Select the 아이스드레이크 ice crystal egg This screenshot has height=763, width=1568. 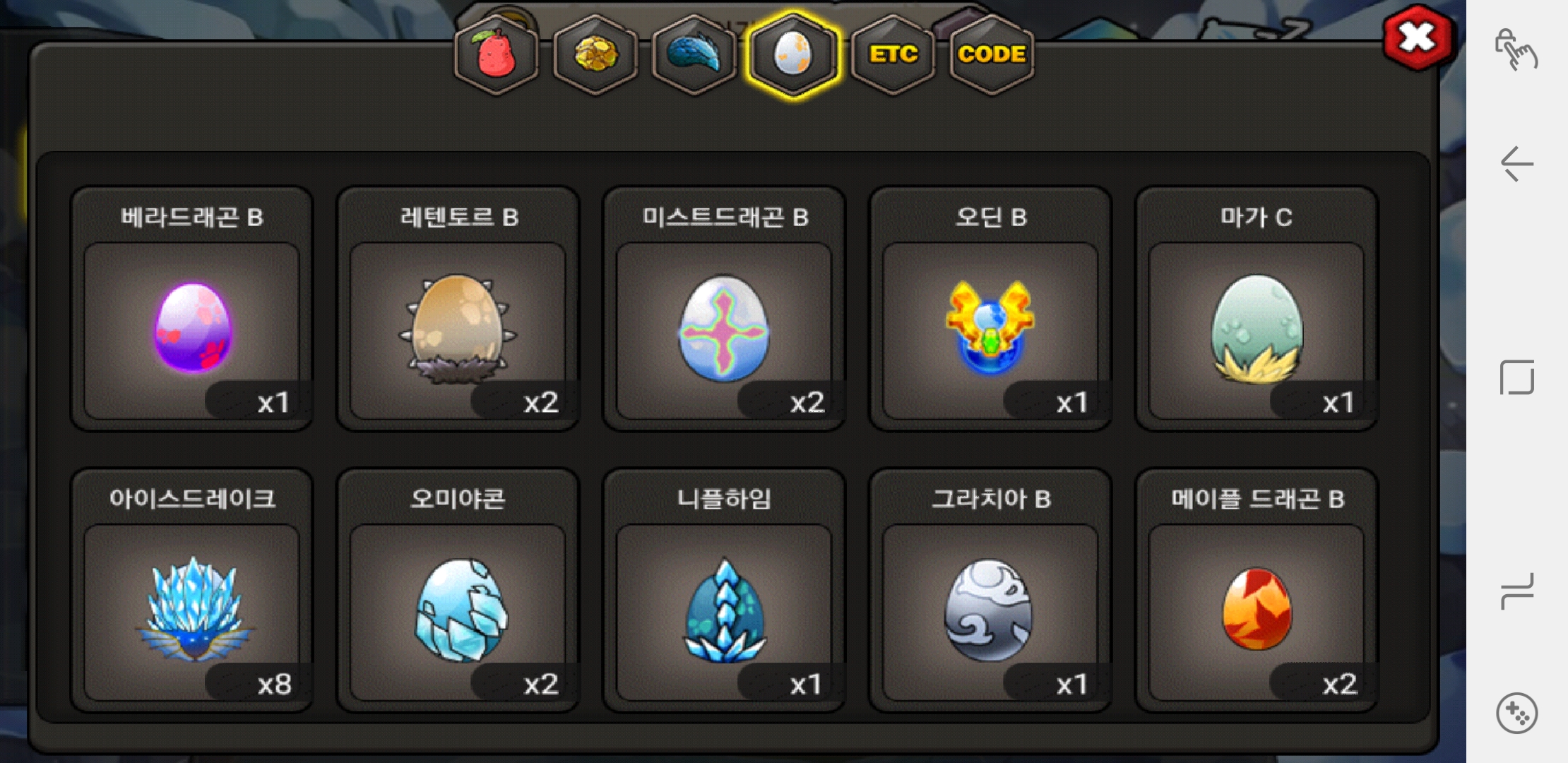pos(192,590)
